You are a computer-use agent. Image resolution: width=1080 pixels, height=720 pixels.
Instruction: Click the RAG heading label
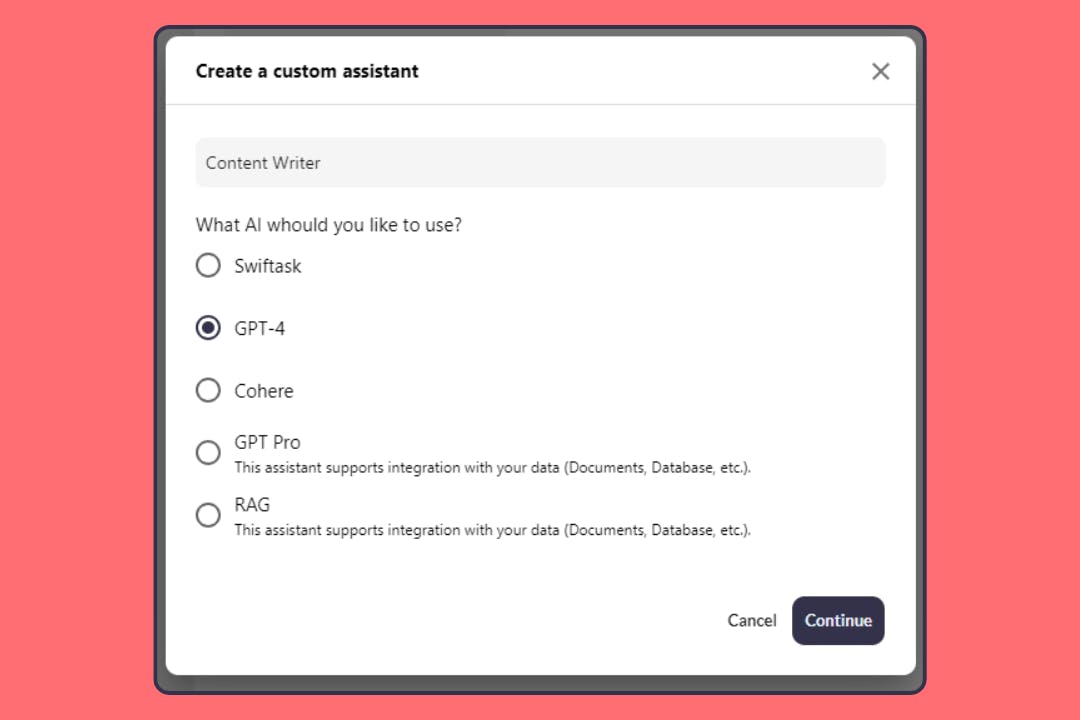pyautogui.click(x=252, y=504)
